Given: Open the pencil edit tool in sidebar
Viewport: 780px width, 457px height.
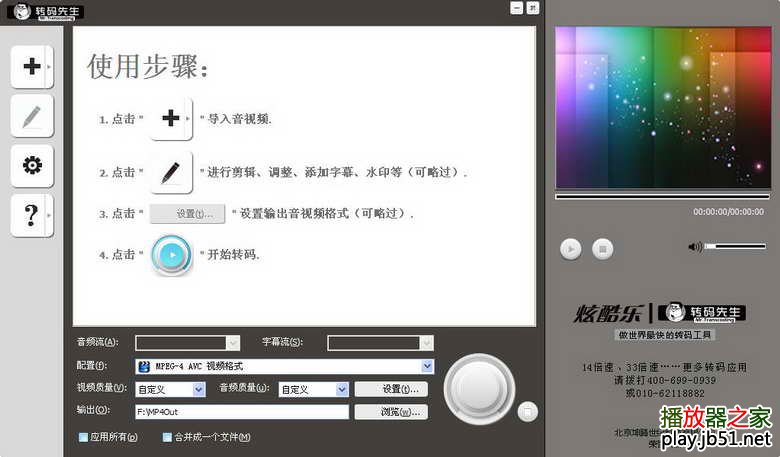Looking at the screenshot, I should click(32, 116).
